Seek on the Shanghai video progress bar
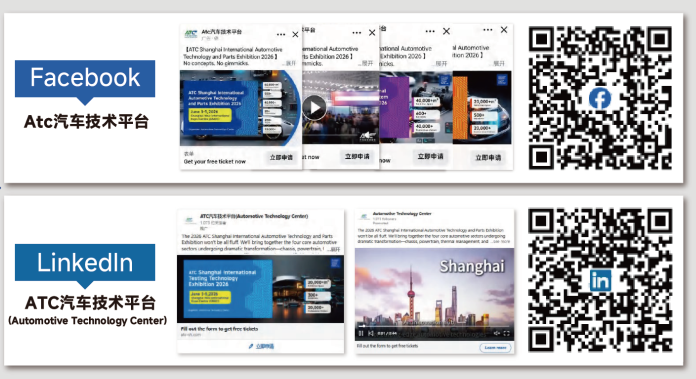The height and width of the screenshot is (379, 696). click(434, 326)
